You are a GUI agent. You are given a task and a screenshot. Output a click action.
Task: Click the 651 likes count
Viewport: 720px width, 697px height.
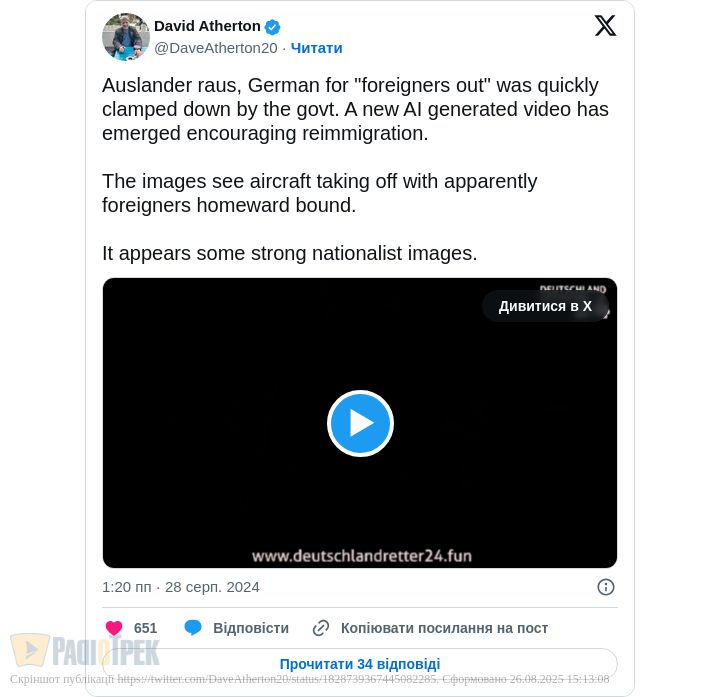[146, 628]
